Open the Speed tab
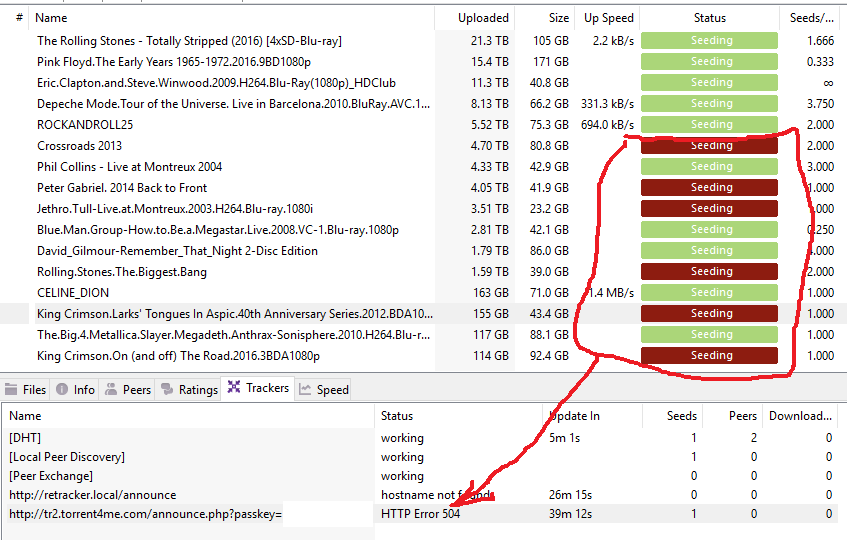847x540 pixels. pyautogui.click(x=323, y=389)
